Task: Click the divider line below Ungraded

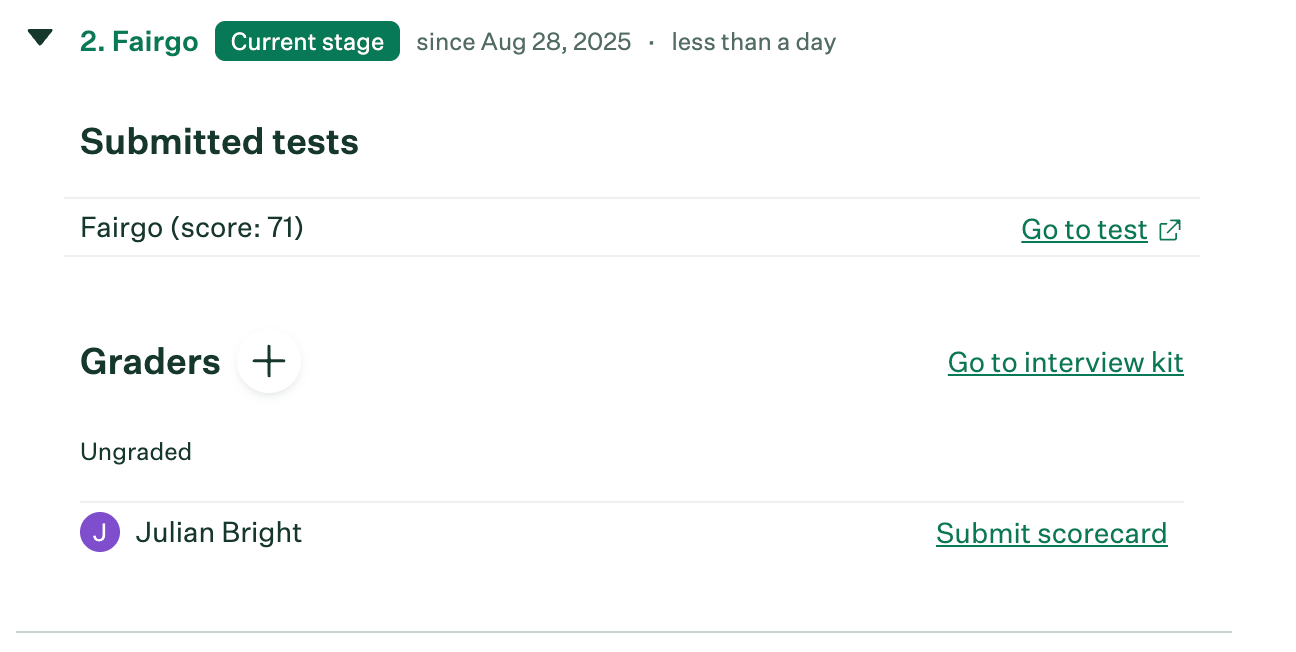Action: coord(631,502)
